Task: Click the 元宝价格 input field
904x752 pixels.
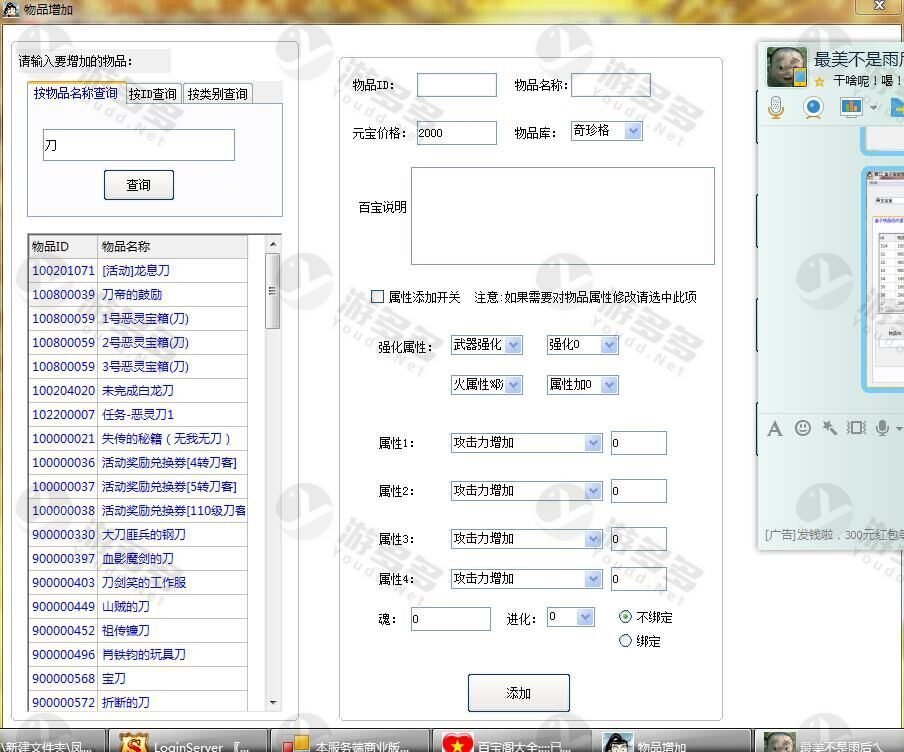Action: 456,133
